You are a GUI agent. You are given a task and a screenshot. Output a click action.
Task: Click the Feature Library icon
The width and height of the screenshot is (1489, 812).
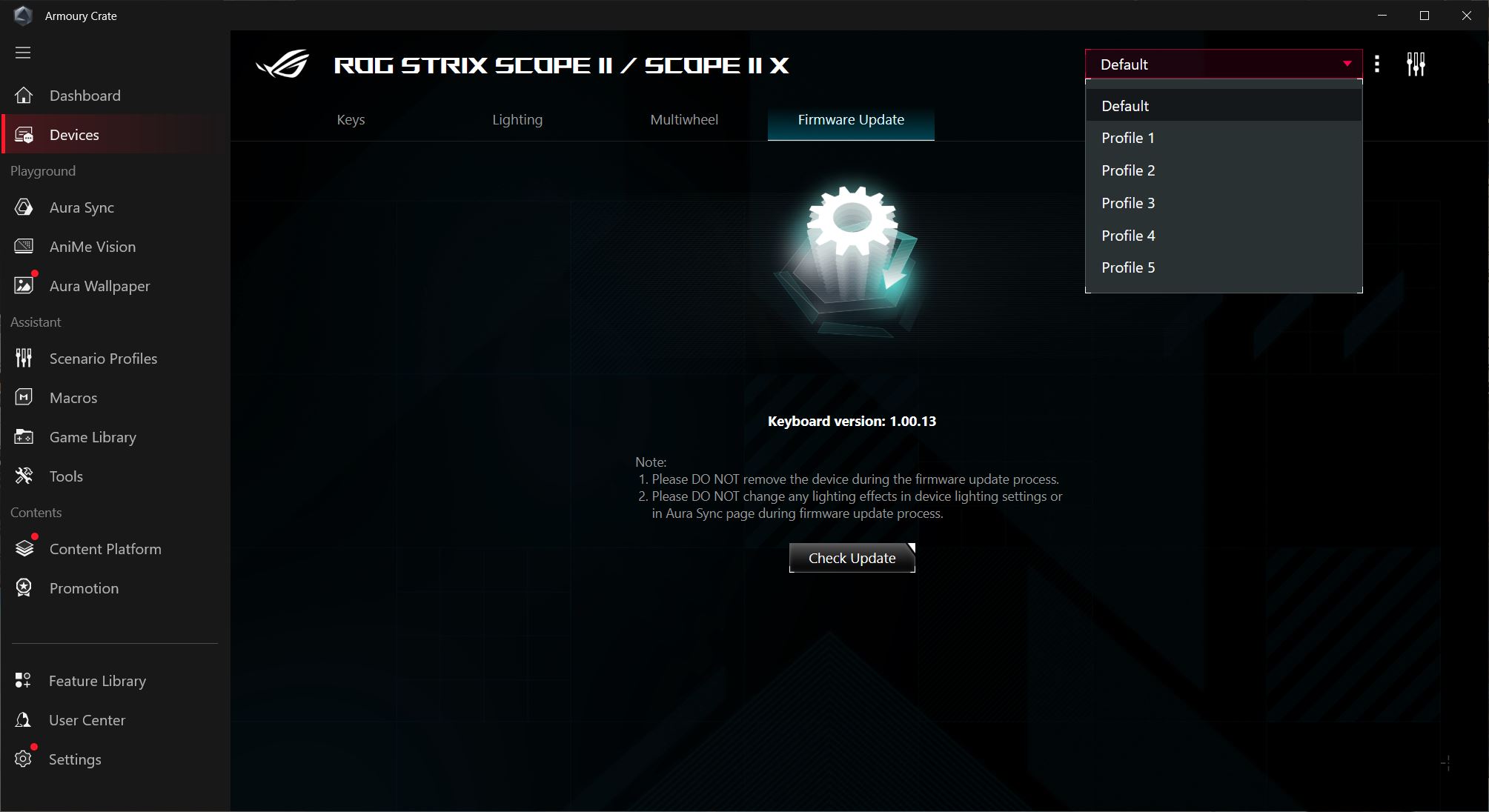point(23,681)
